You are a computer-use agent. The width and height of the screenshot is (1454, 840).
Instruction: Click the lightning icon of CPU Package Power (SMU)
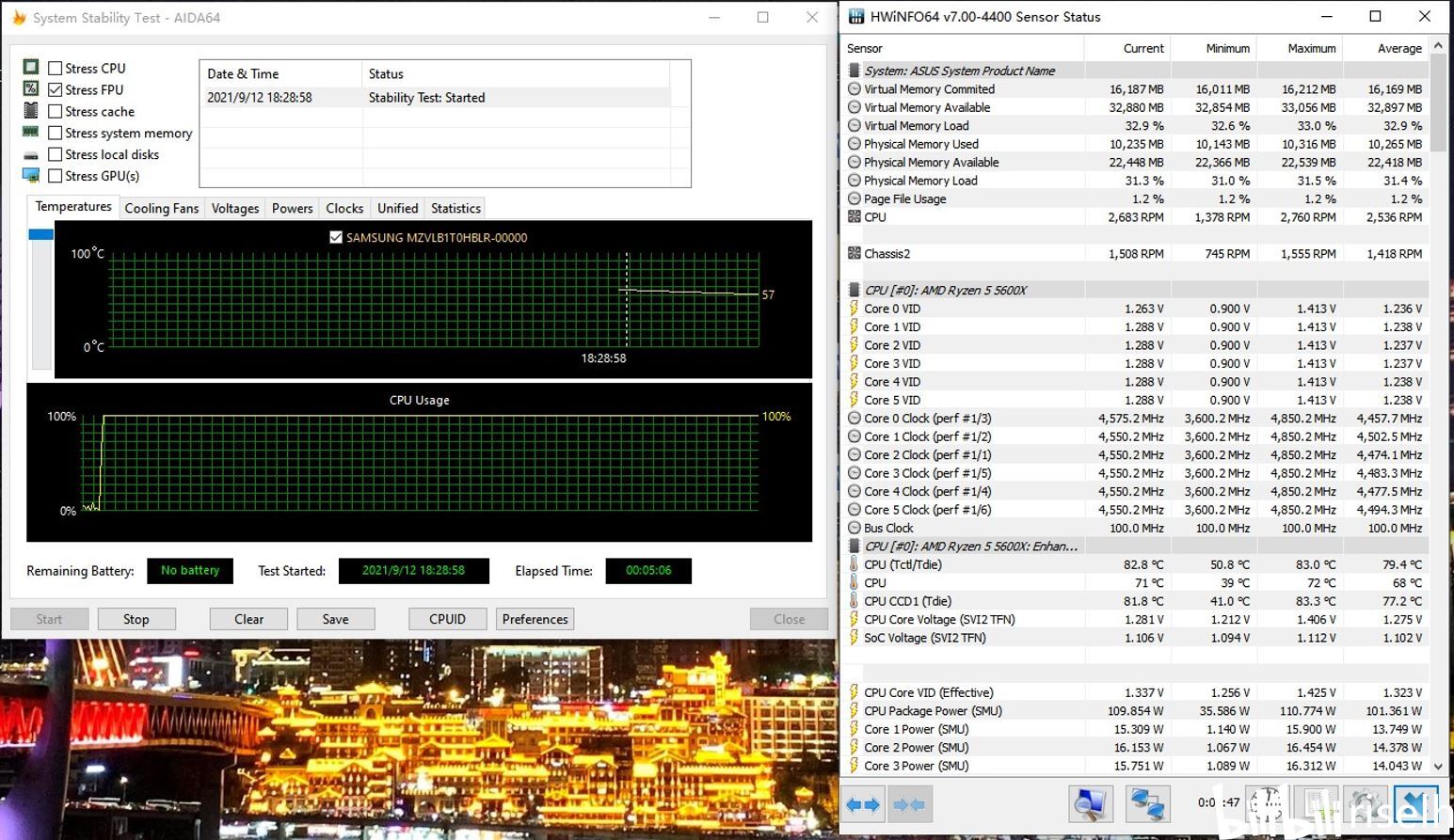pos(855,710)
